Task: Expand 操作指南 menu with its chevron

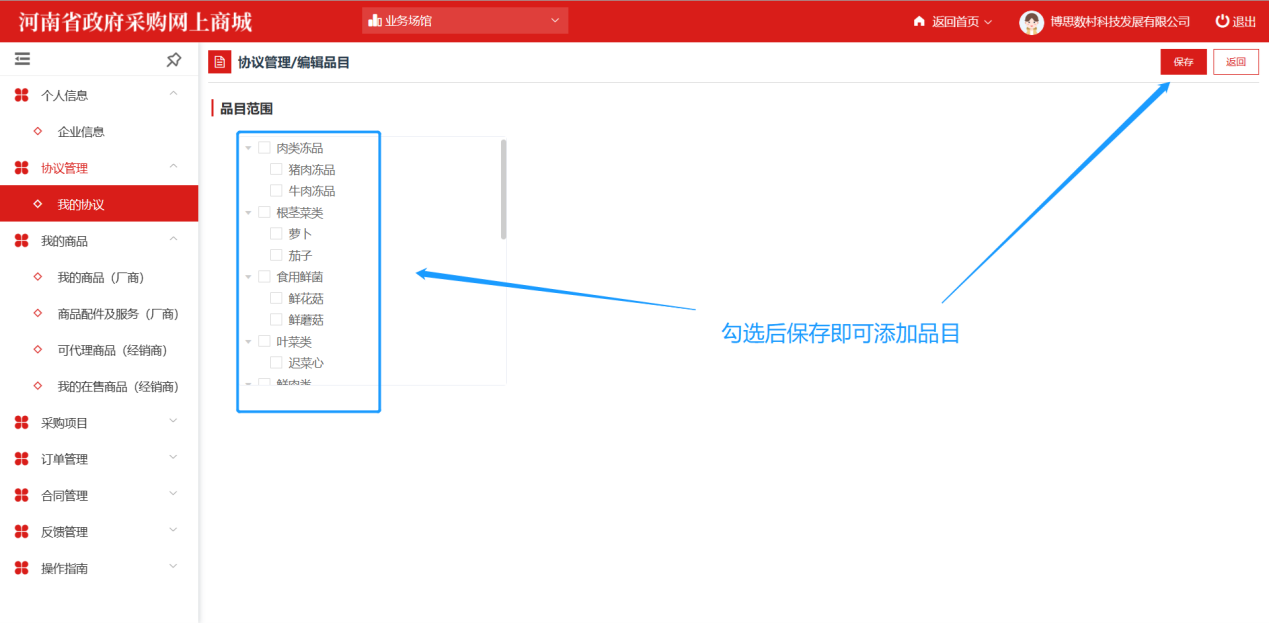Action: 173,567
